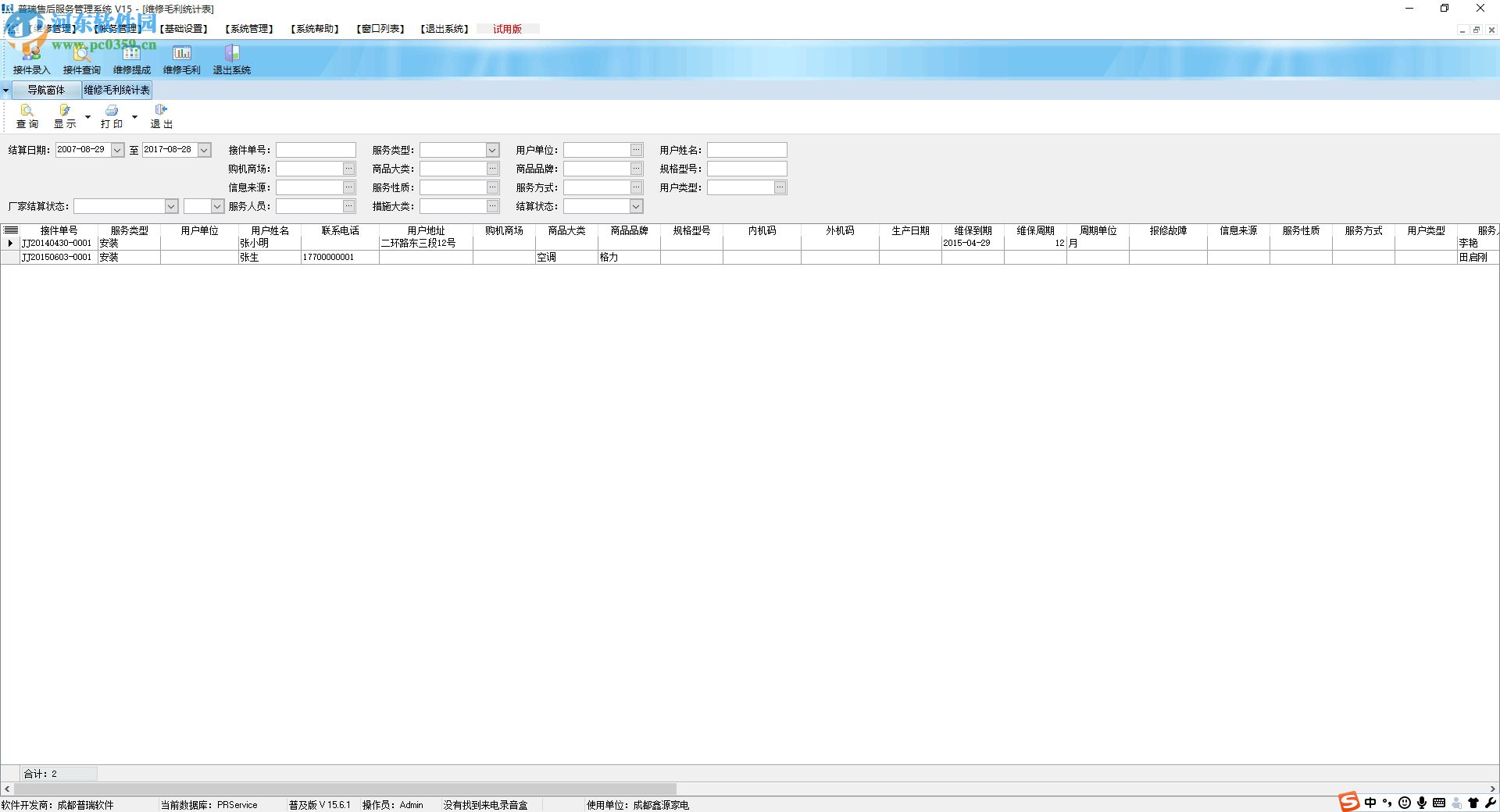Open the 【窗口列表】 menu
1500x812 pixels.
click(x=380, y=29)
